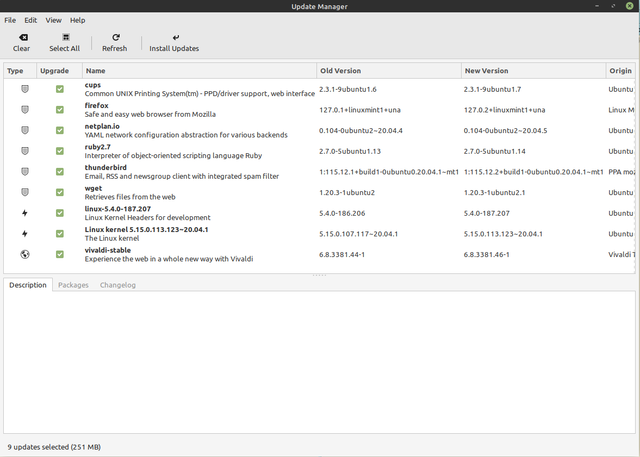The height and width of the screenshot is (457, 640).
Task: Sort by the Old Version column header
Action: click(389, 71)
